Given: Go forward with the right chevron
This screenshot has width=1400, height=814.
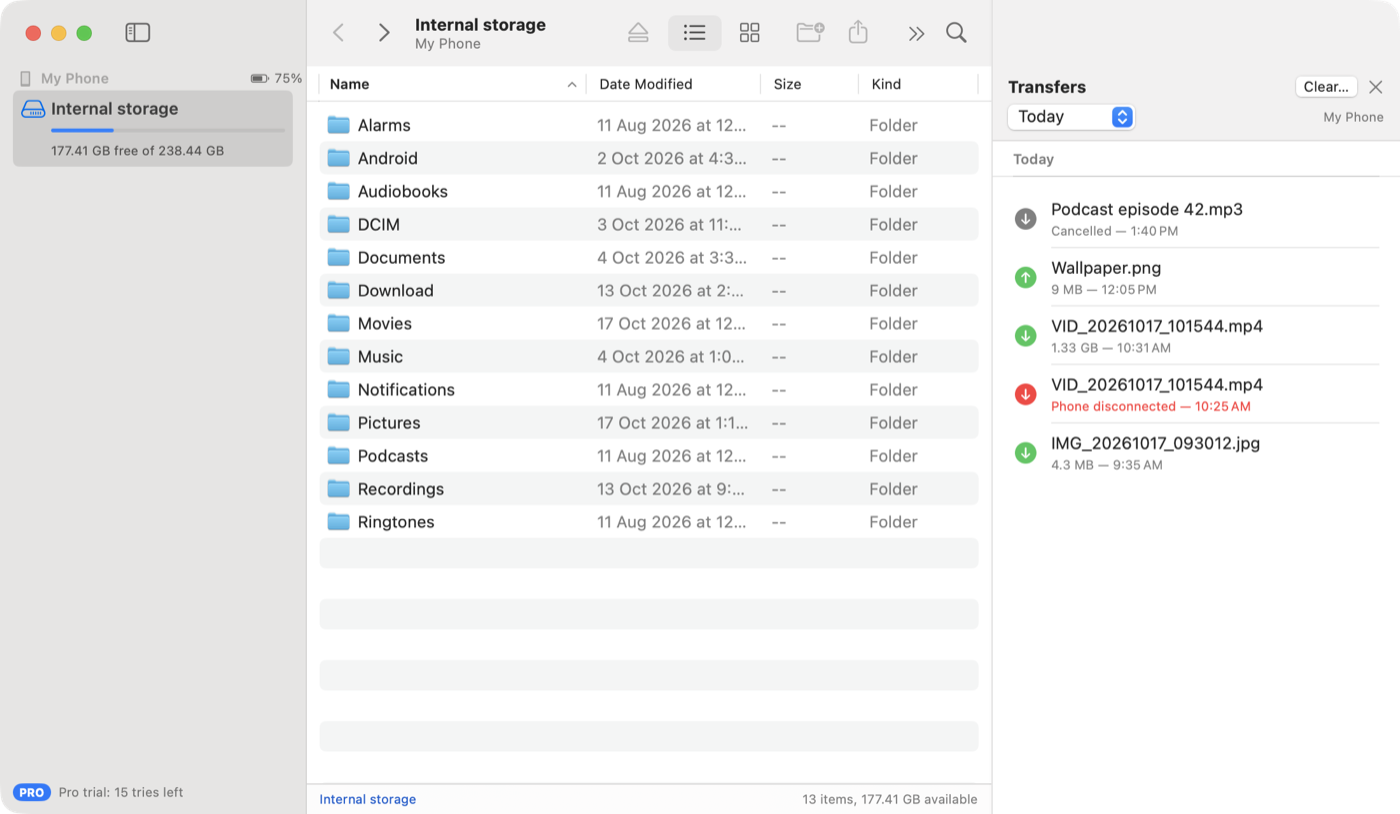Looking at the screenshot, I should tap(384, 33).
